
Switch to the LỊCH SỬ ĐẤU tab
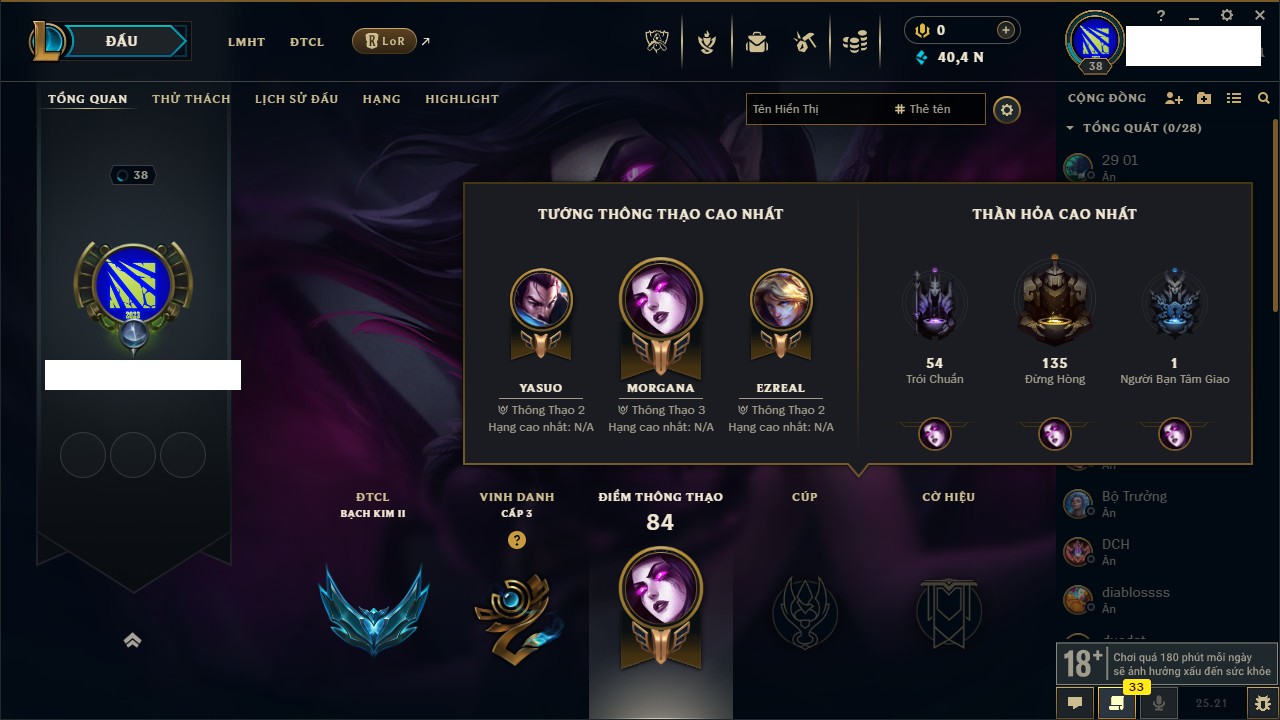[x=296, y=99]
